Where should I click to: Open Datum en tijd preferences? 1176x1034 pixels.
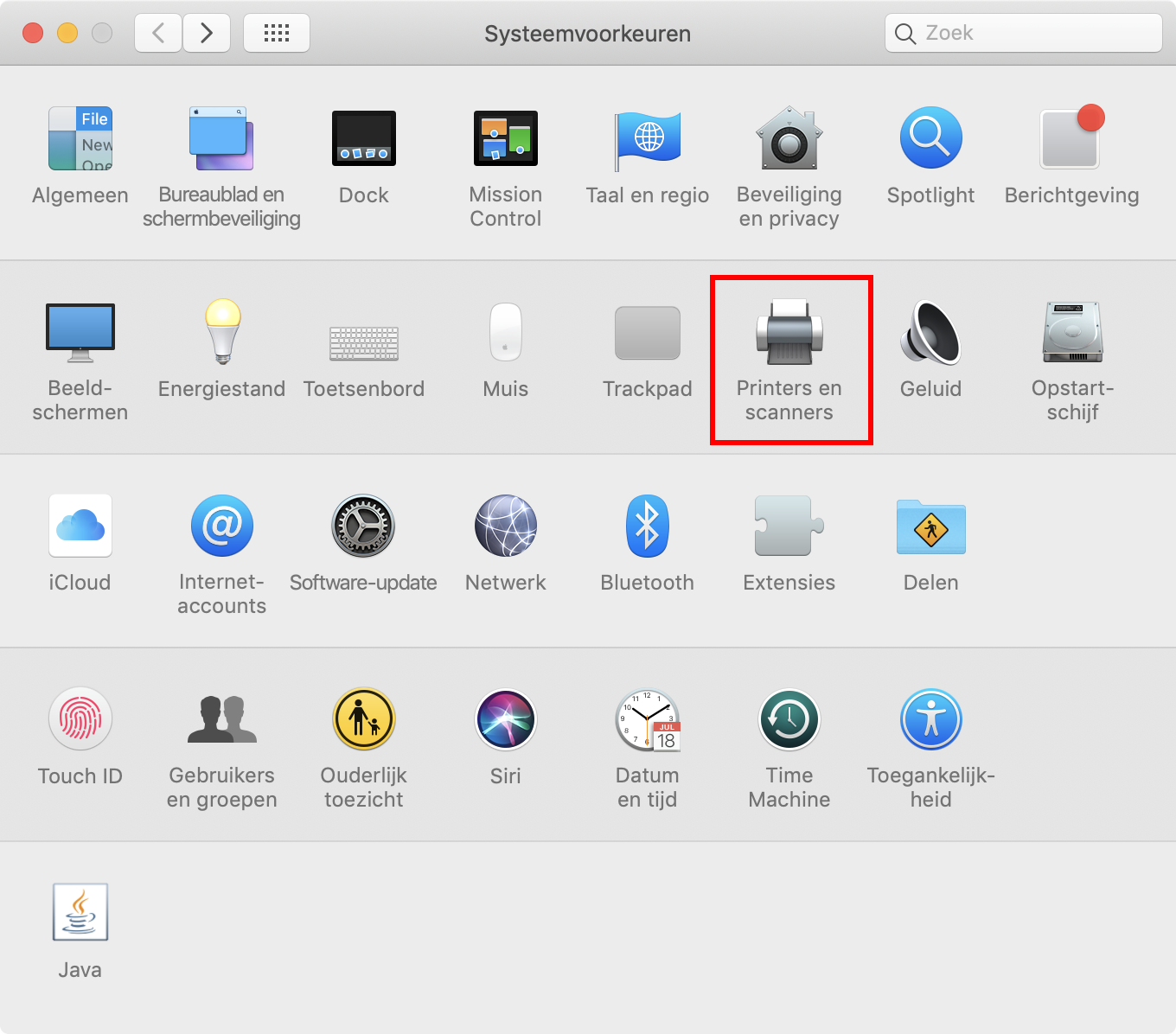pos(647,720)
